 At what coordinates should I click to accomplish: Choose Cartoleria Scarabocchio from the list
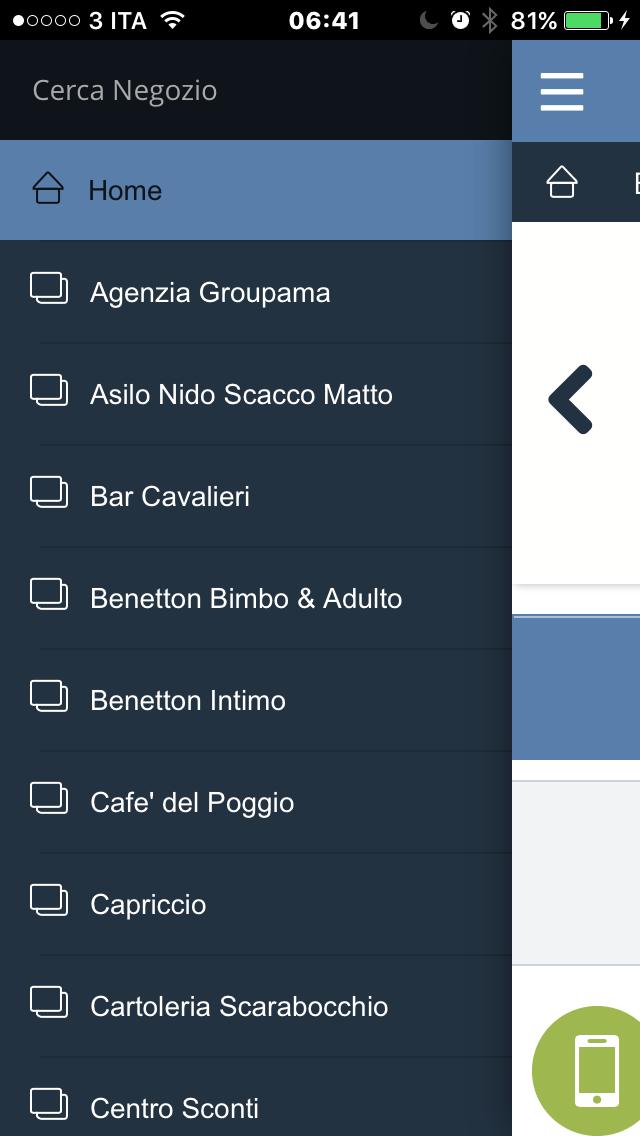(x=256, y=1006)
